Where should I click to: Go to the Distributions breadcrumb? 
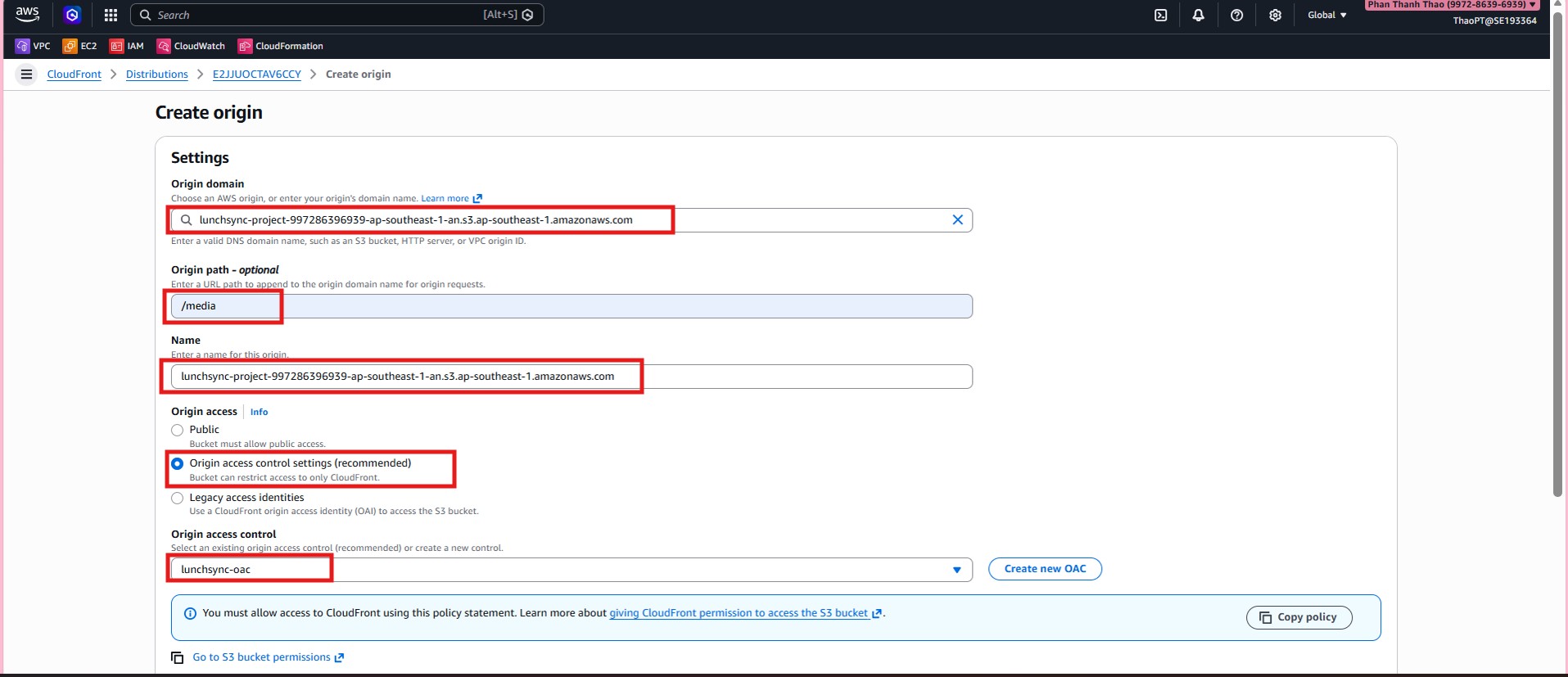(x=156, y=74)
